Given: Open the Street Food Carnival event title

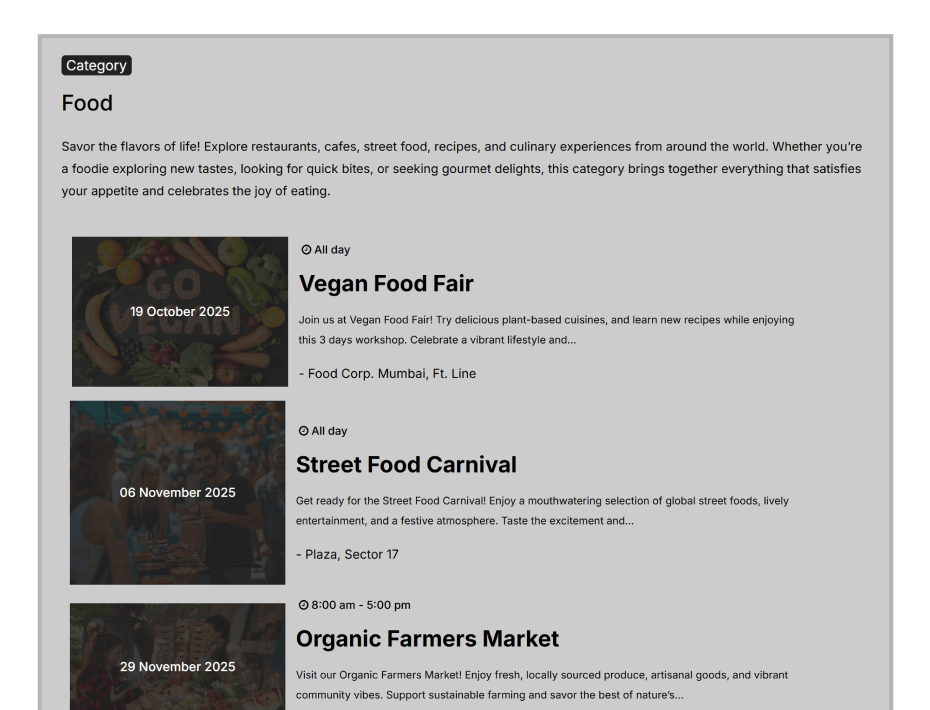Looking at the screenshot, I should [x=406, y=465].
